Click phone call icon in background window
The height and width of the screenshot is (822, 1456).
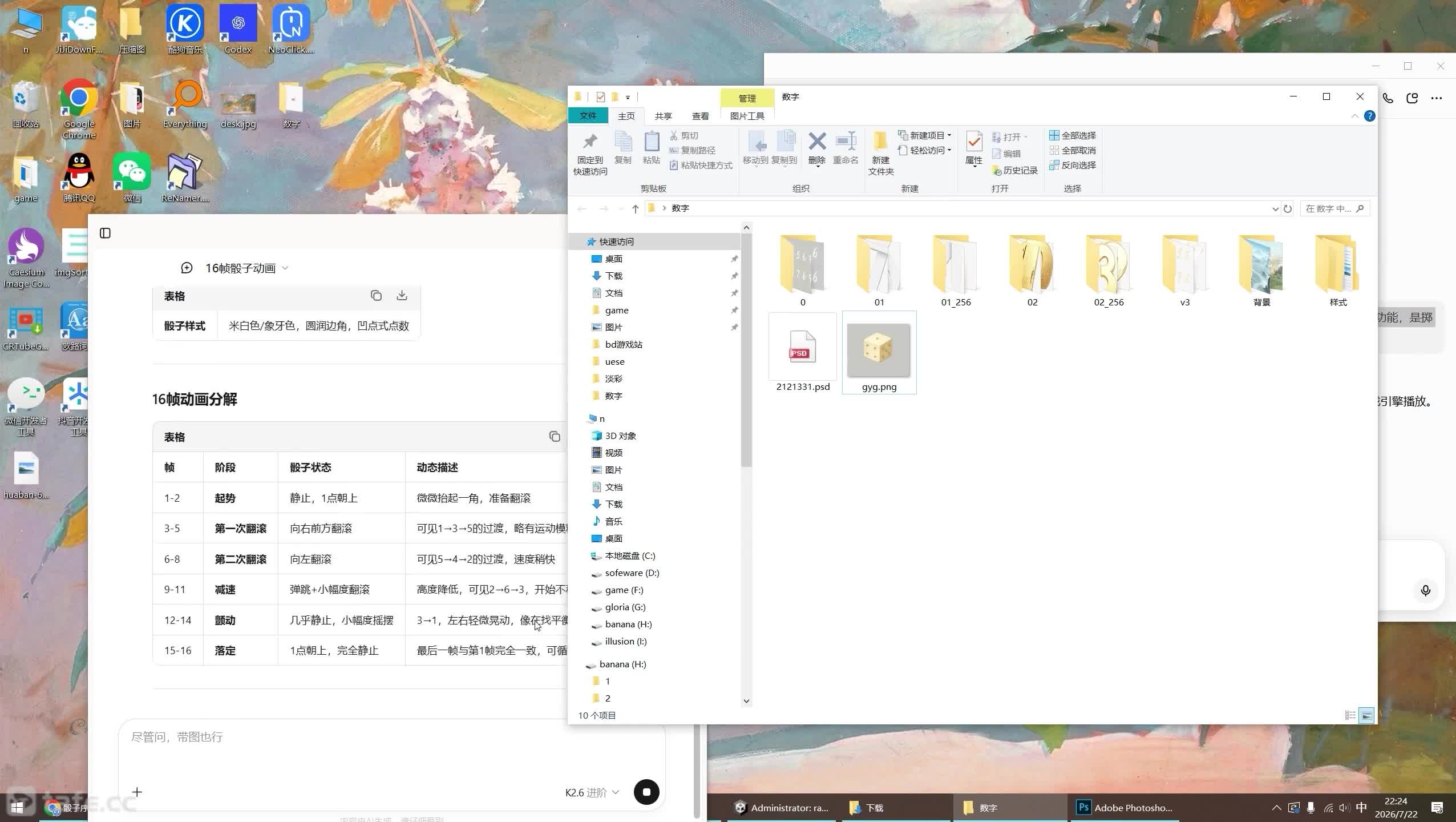point(1388,98)
